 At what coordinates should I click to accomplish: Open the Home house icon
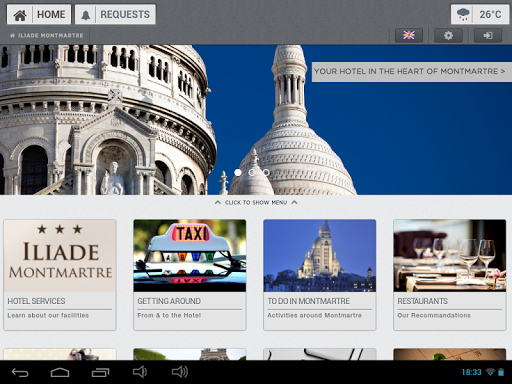pos(20,15)
